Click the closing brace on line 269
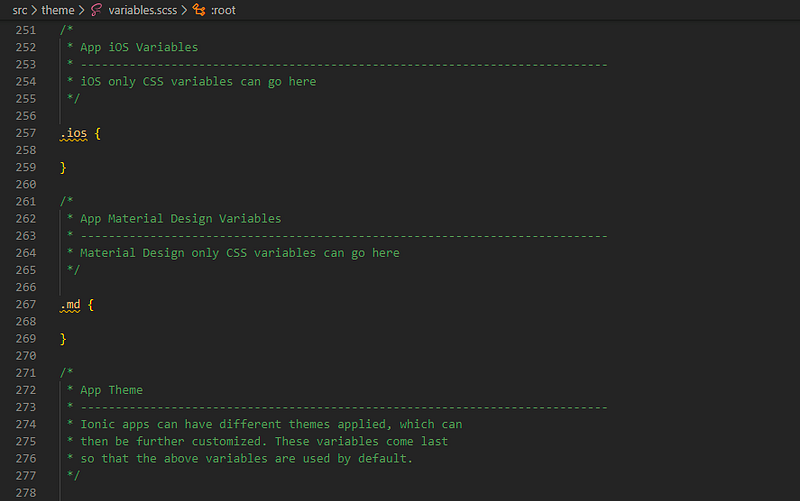Image resolution: width=800 pixels, height=501 pixels. [63, 339]
